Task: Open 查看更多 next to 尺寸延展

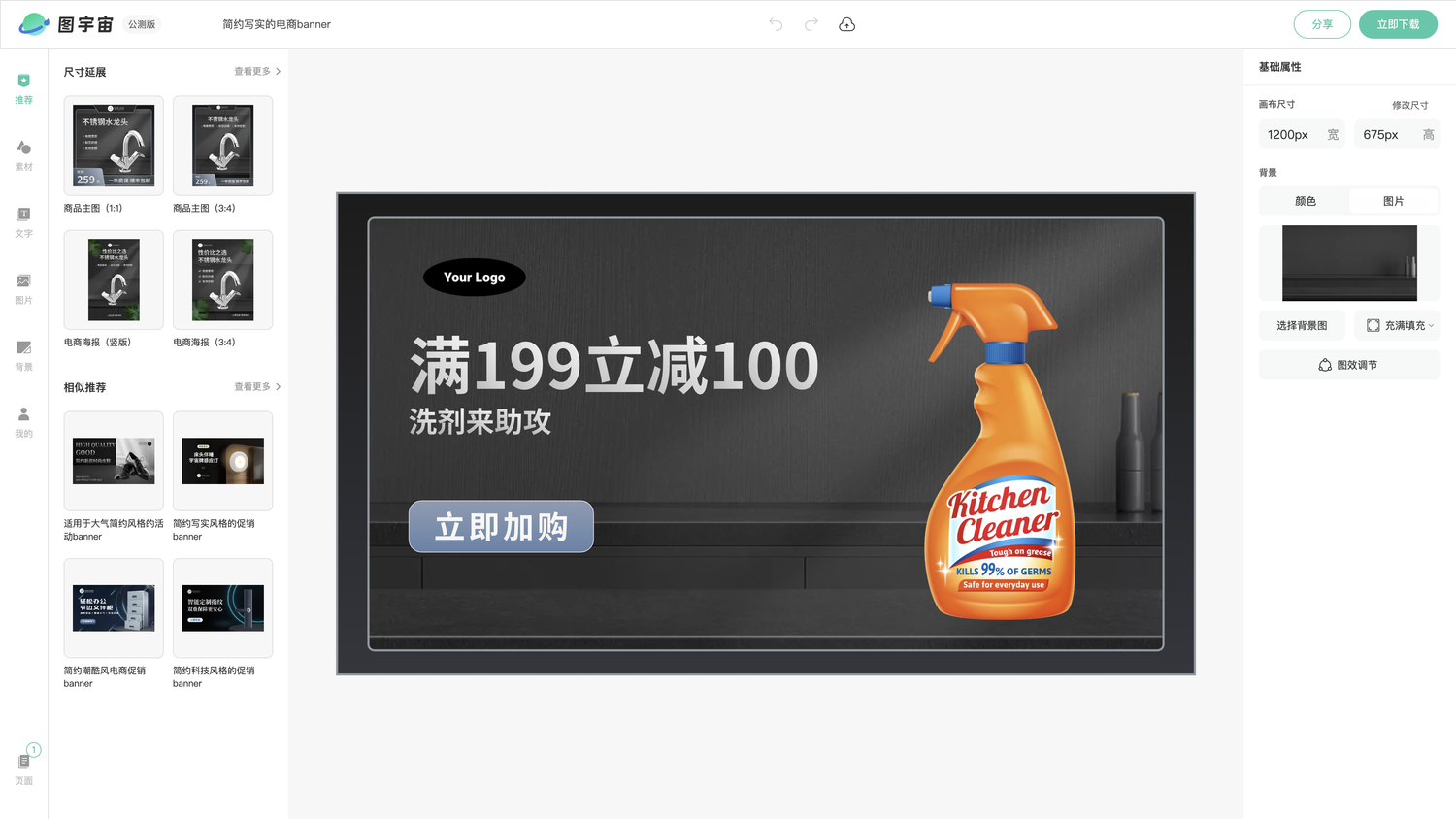Action: click(257, 71)
